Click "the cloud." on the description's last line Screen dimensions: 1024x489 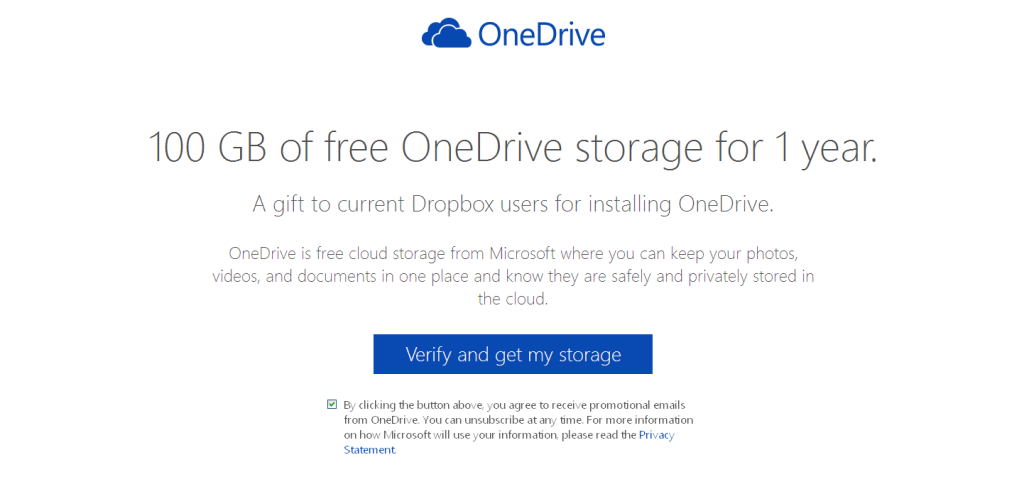click(x=513, y=300)
